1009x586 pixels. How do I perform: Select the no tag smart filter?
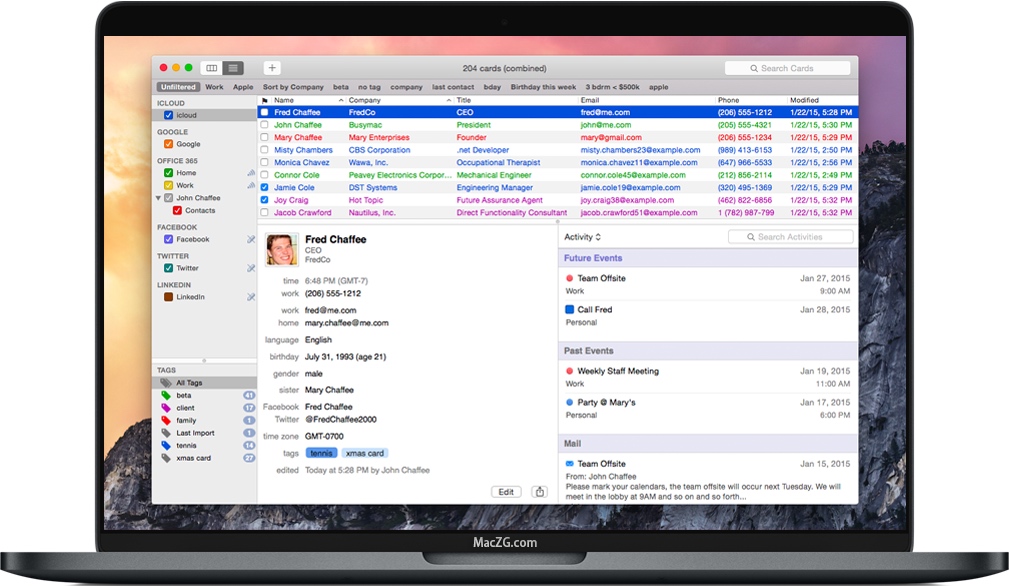coord(369,87)
